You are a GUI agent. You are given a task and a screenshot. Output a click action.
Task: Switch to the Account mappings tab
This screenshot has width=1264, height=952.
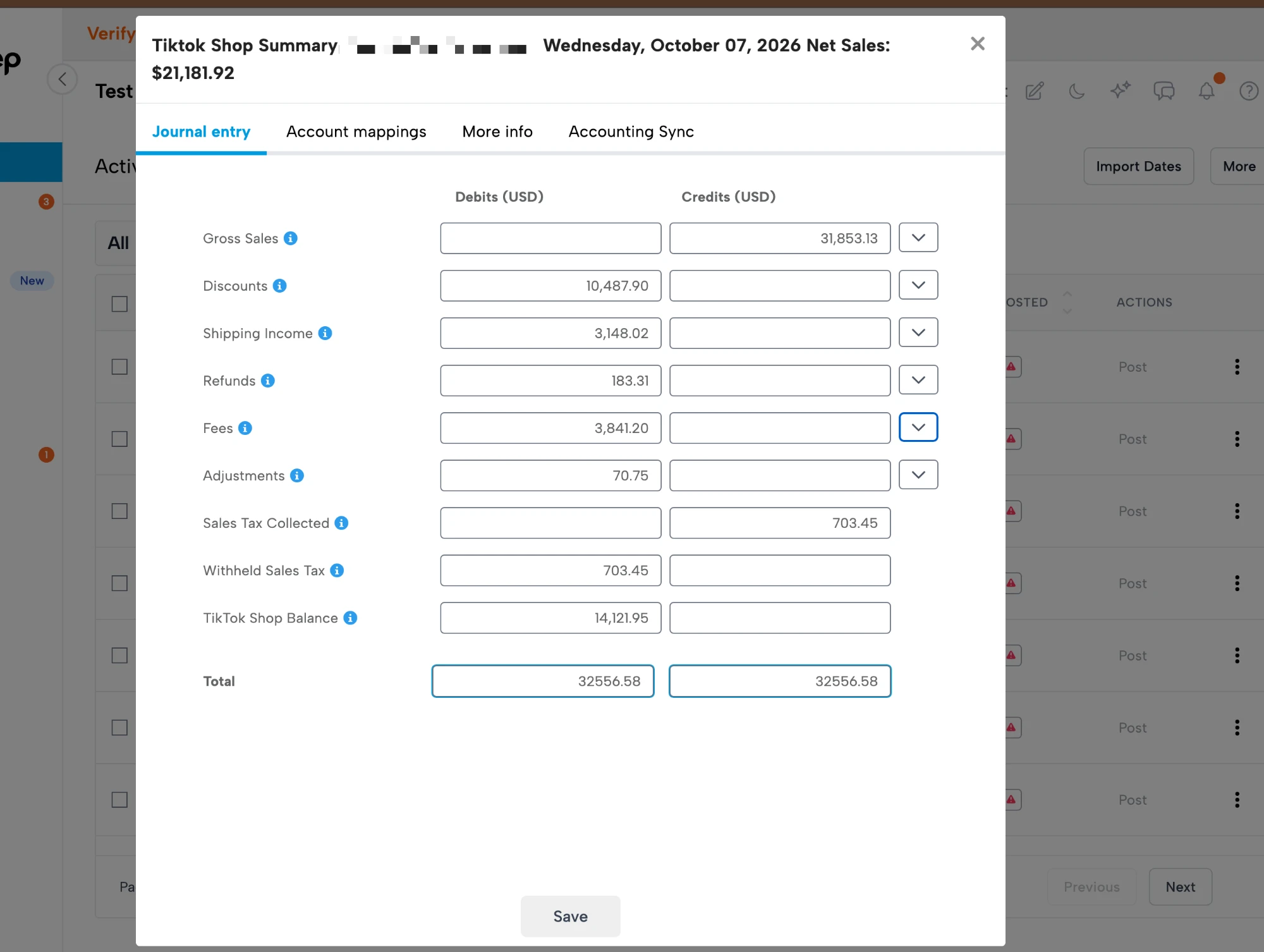click(356, 131)
